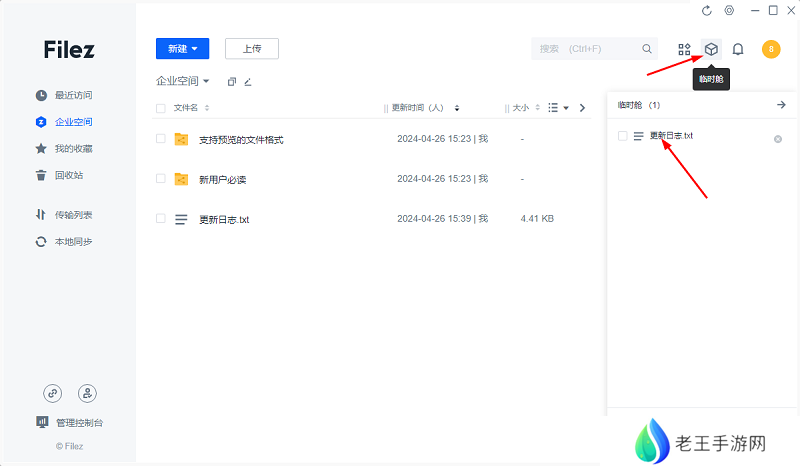Open the notification bell
The height and width of the screenshot is (466, 800).
click(x=738, y=49)
